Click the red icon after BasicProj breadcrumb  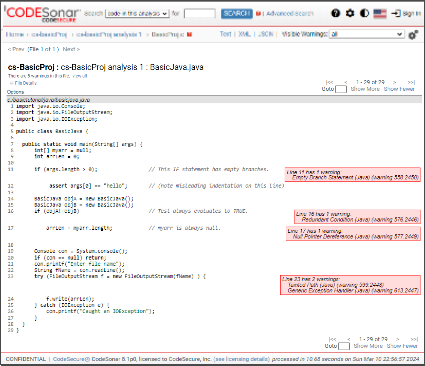[189, 34]
